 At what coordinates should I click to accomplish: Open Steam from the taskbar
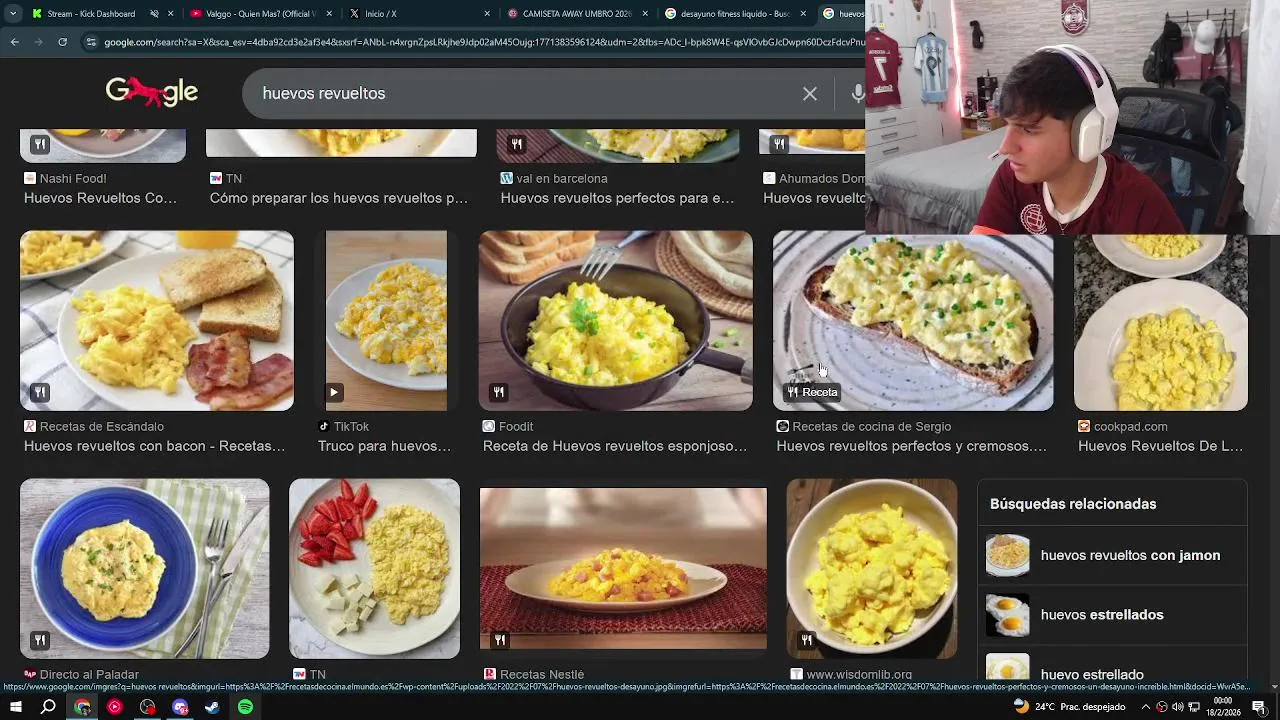212,707
